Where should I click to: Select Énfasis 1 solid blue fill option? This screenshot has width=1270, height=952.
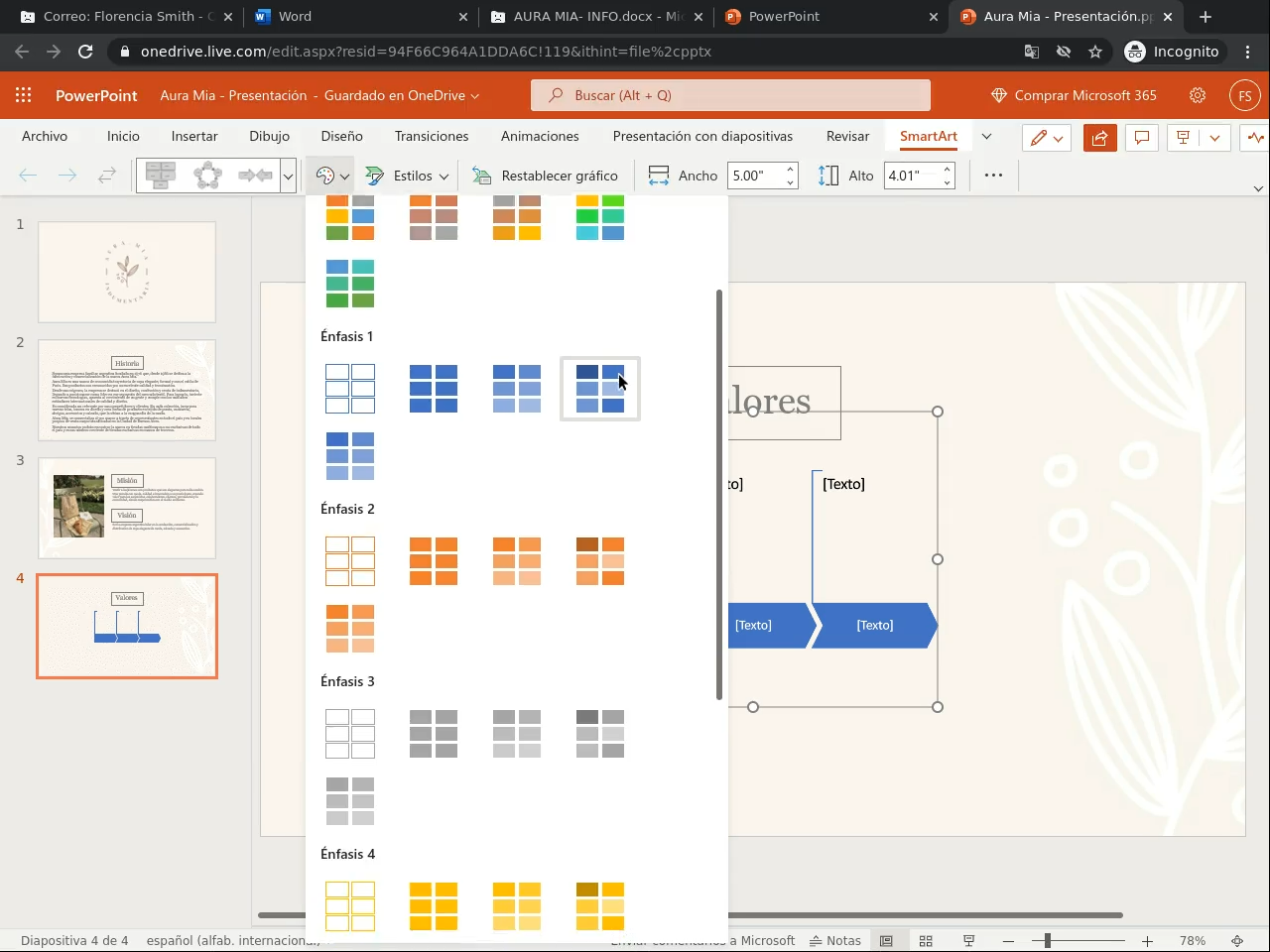pyautogui.click(x=434, y=389)
